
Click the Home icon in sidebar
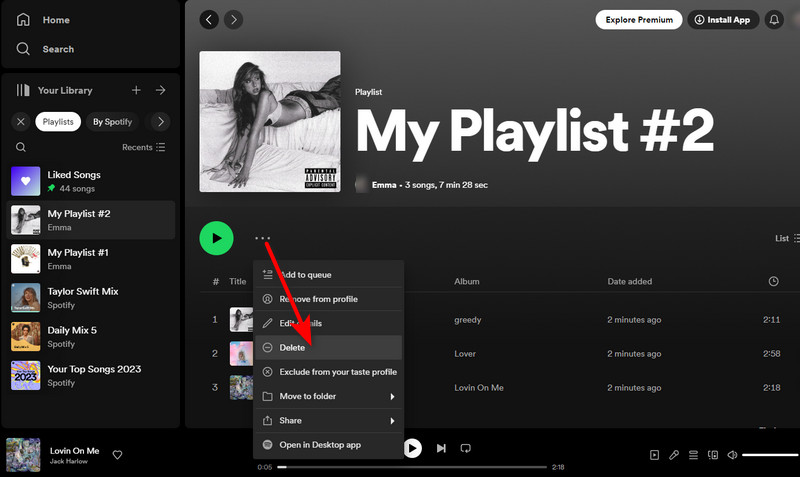[23, 19]
